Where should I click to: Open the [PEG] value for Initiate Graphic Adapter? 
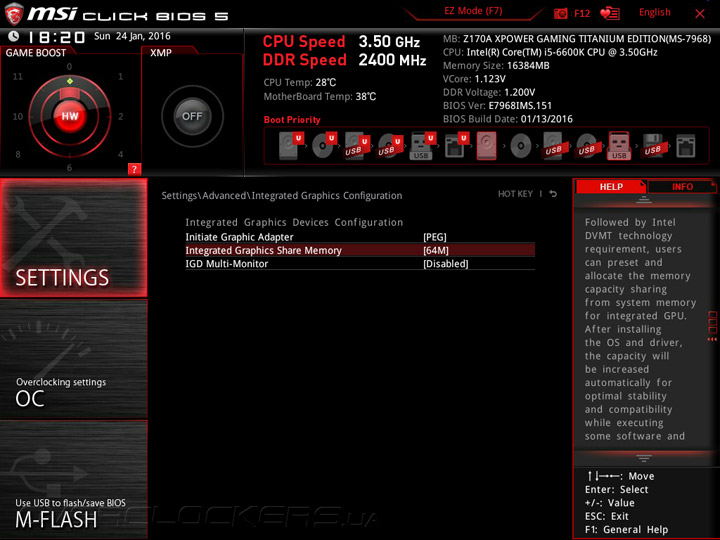[435, 237]
